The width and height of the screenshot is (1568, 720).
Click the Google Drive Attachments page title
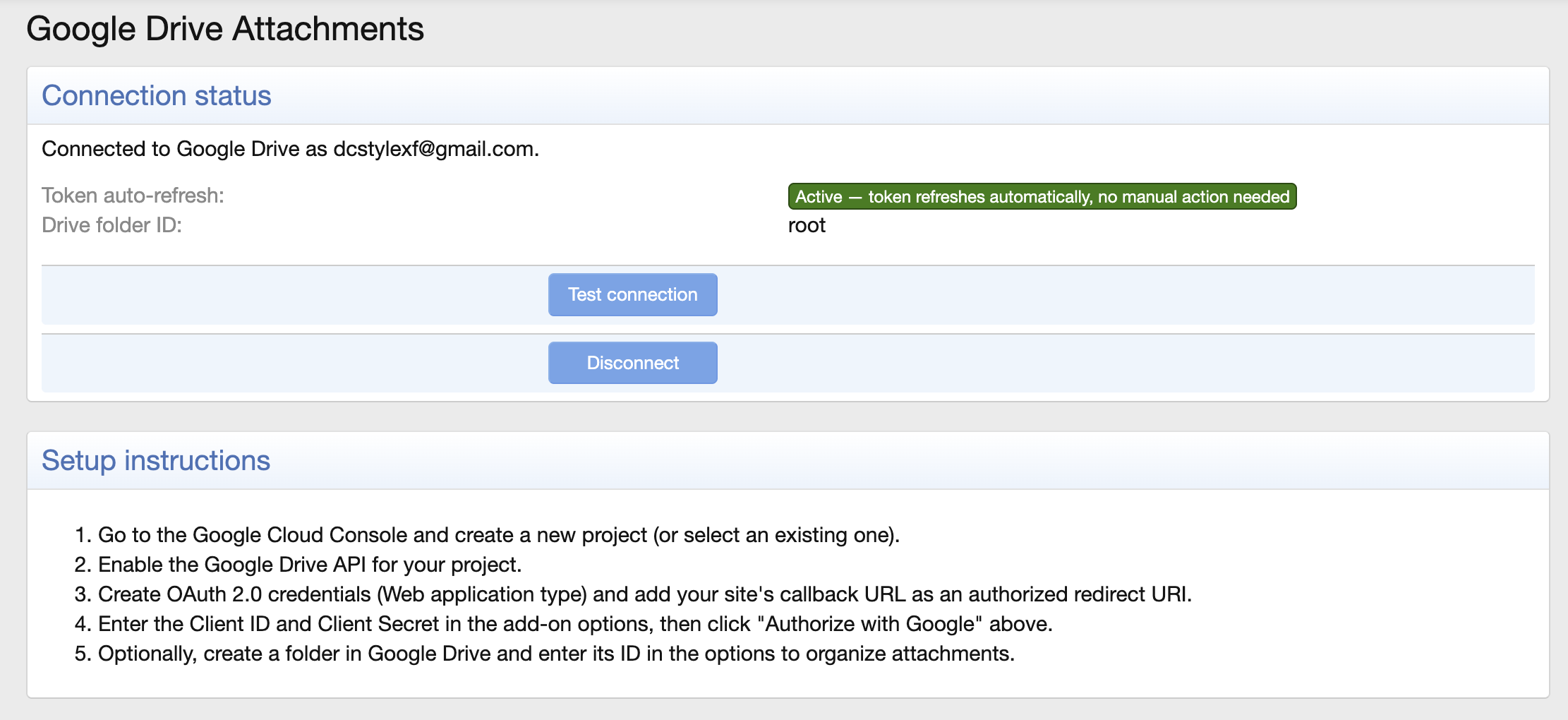point(226,28)
